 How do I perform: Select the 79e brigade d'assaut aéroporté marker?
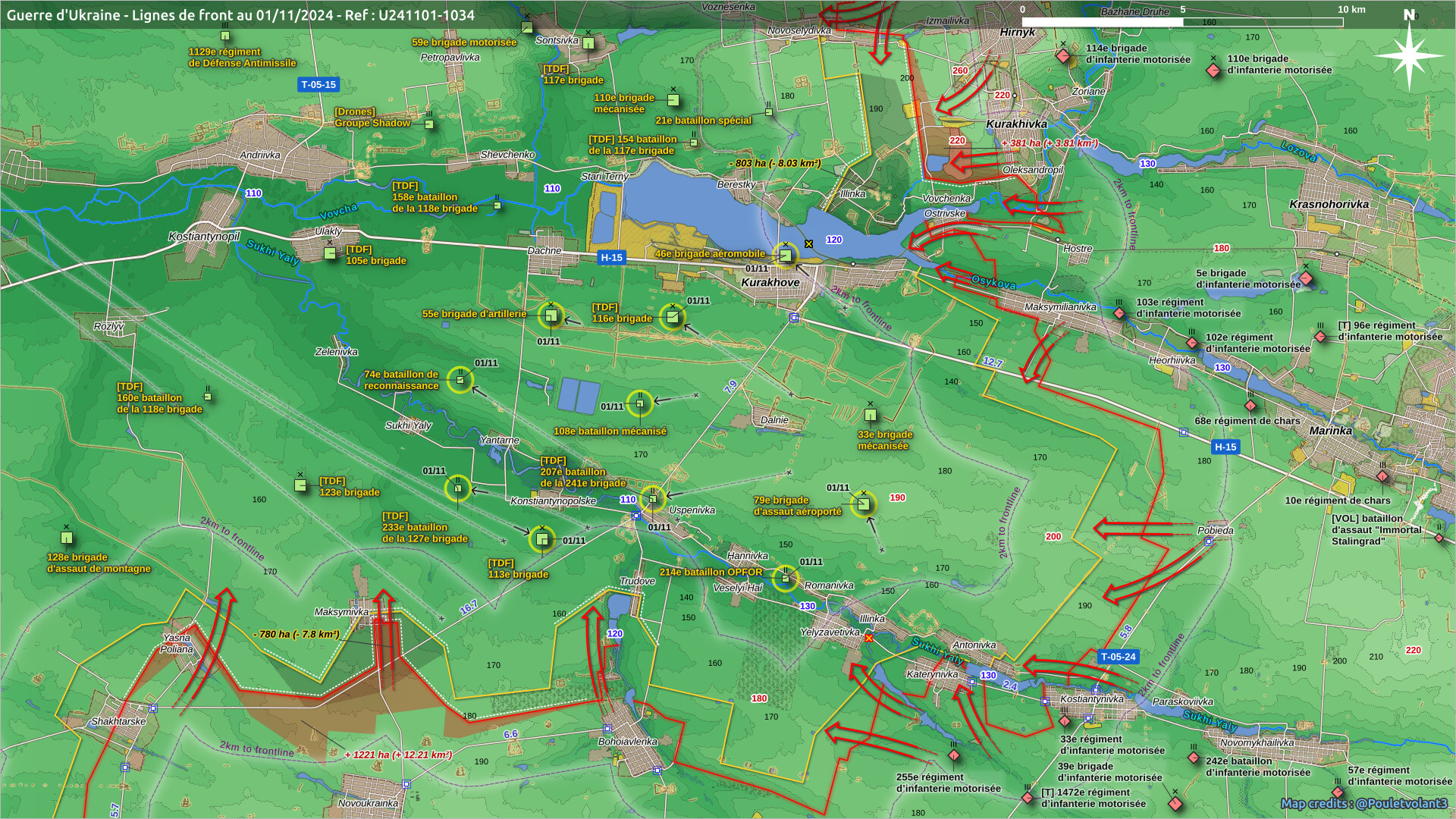coord(863,504)
